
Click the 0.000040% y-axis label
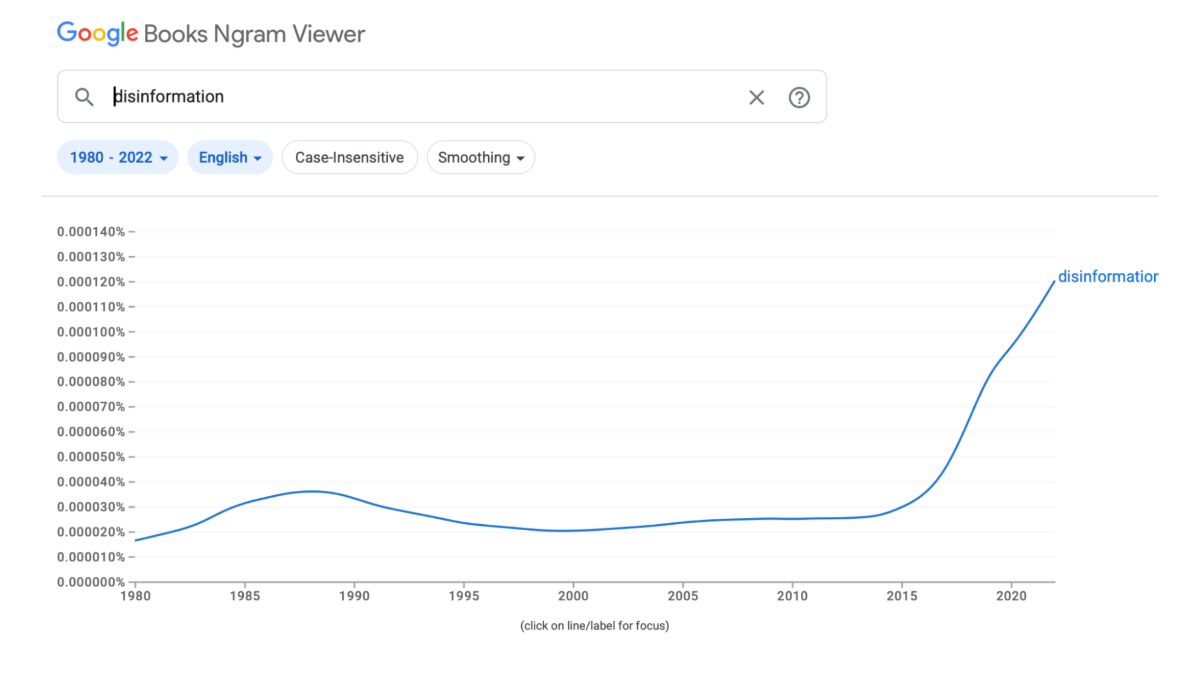click(x=91, y=481)
